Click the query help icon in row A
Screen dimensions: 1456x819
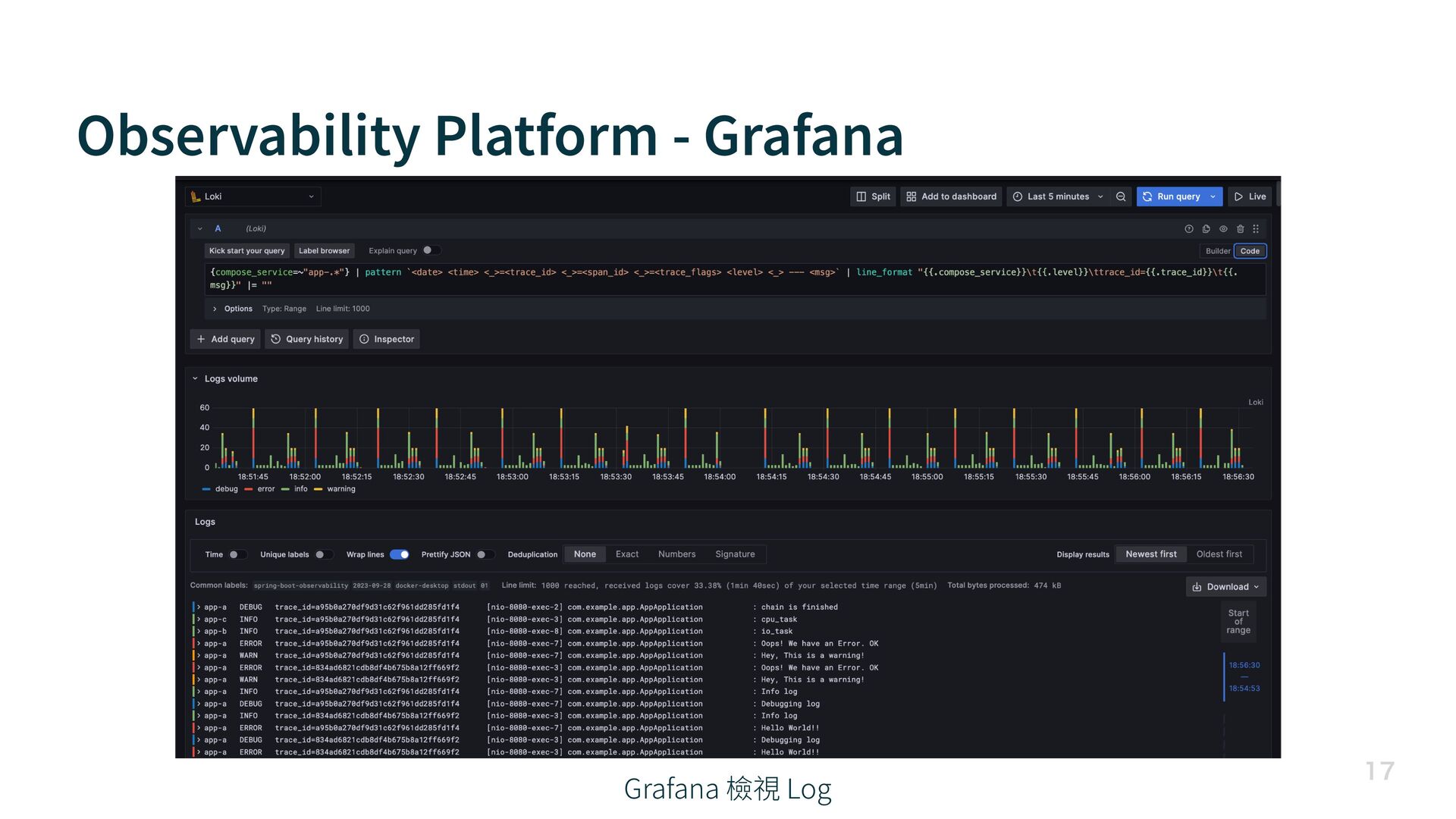coord(1188,229)
